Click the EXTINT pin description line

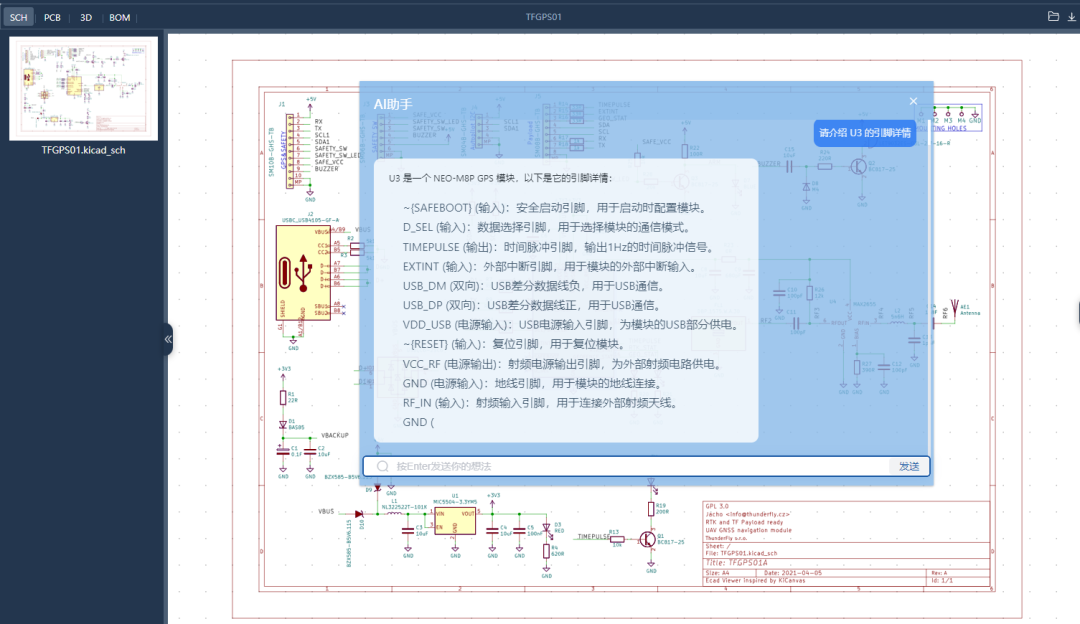(551, 267)
